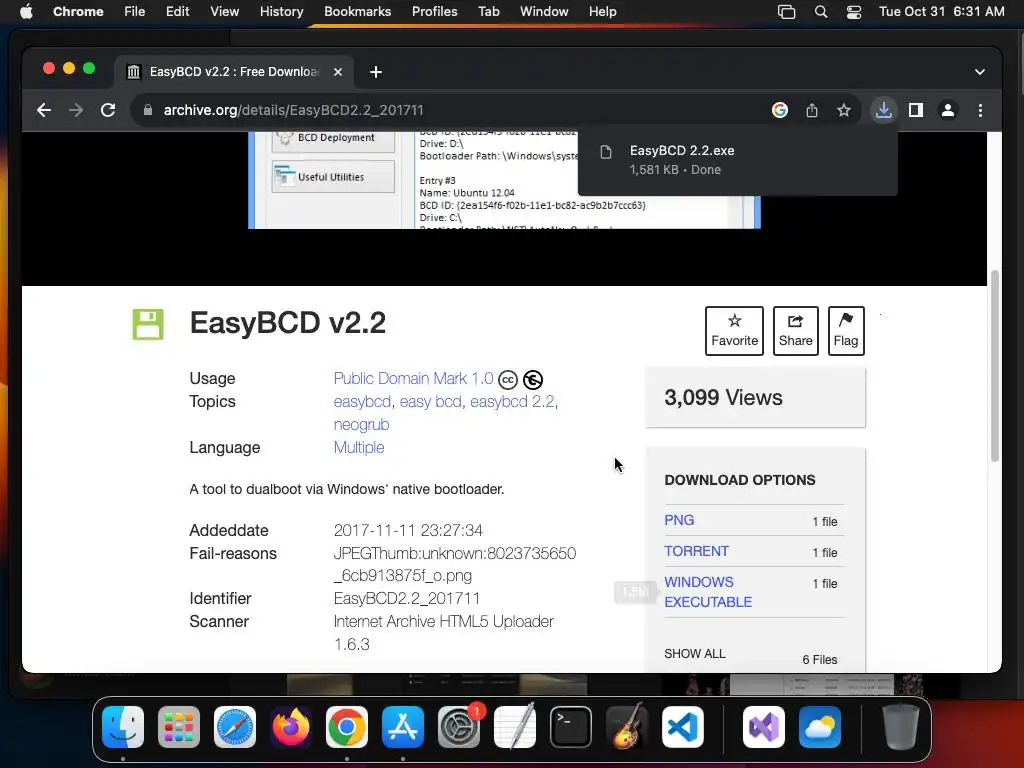The height and width of the screenshot is (768, 1024).
Task: Click the green software floppy icon
Action: (148, 324)
